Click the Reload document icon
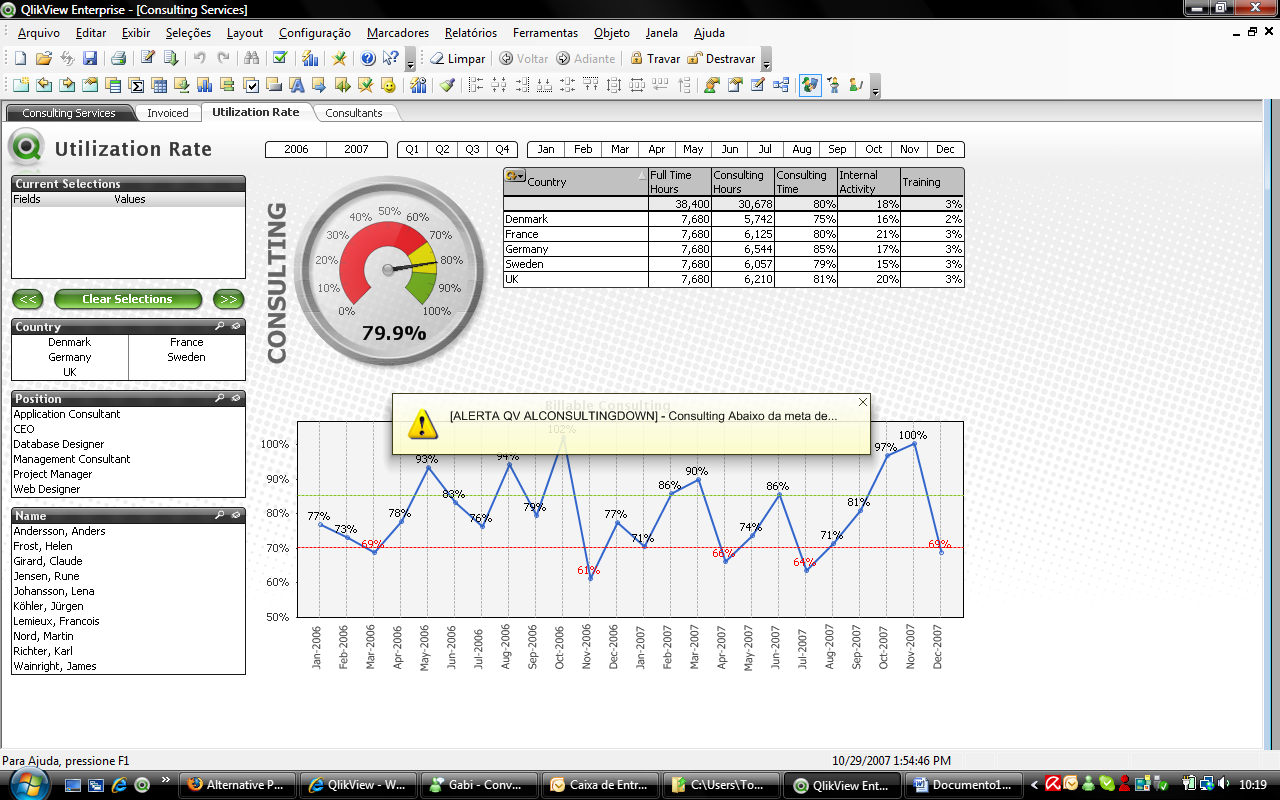 tap(171, 59)
